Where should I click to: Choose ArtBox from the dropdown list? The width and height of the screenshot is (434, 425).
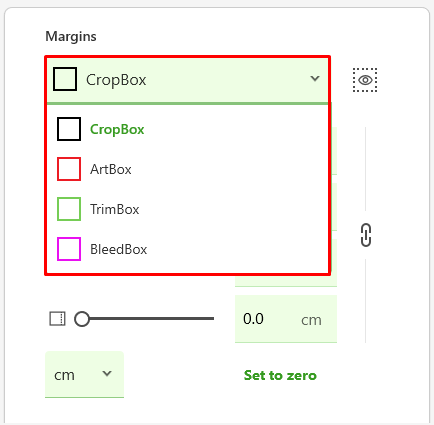point(187,169)
